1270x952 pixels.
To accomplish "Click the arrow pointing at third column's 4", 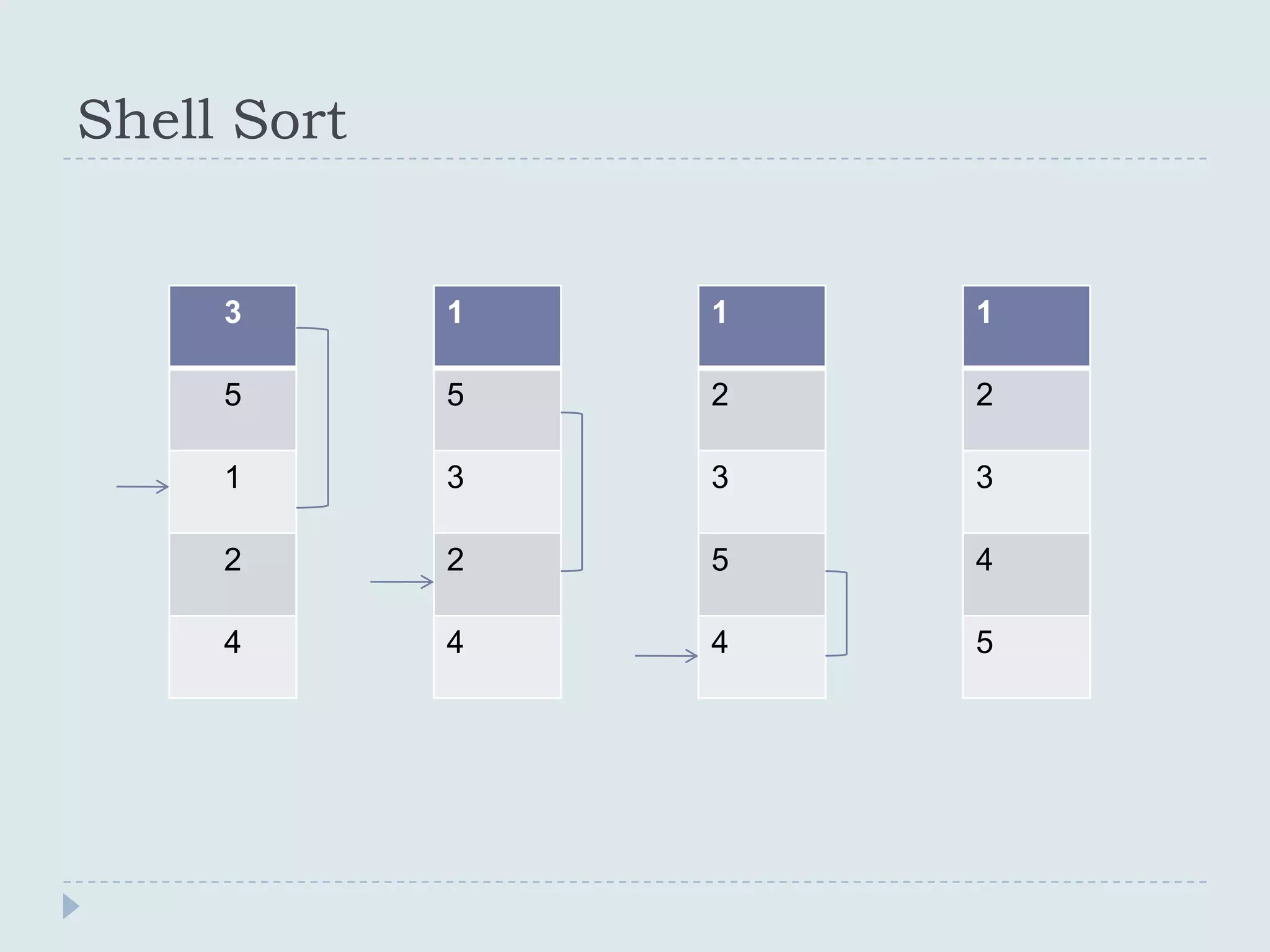I will point(667,656).
